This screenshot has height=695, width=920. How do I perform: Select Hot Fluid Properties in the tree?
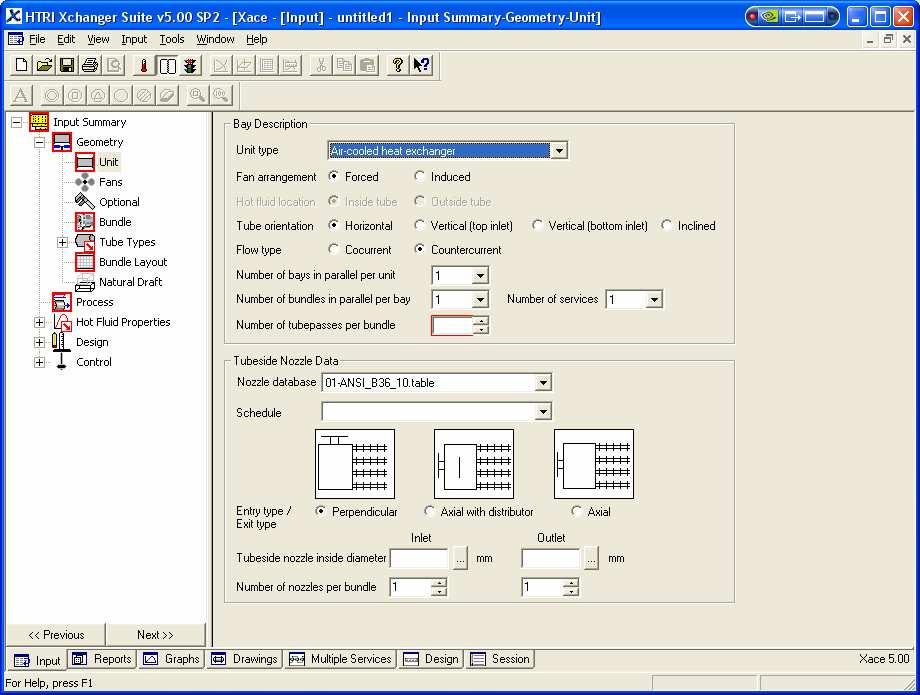(x=123, y=322)
